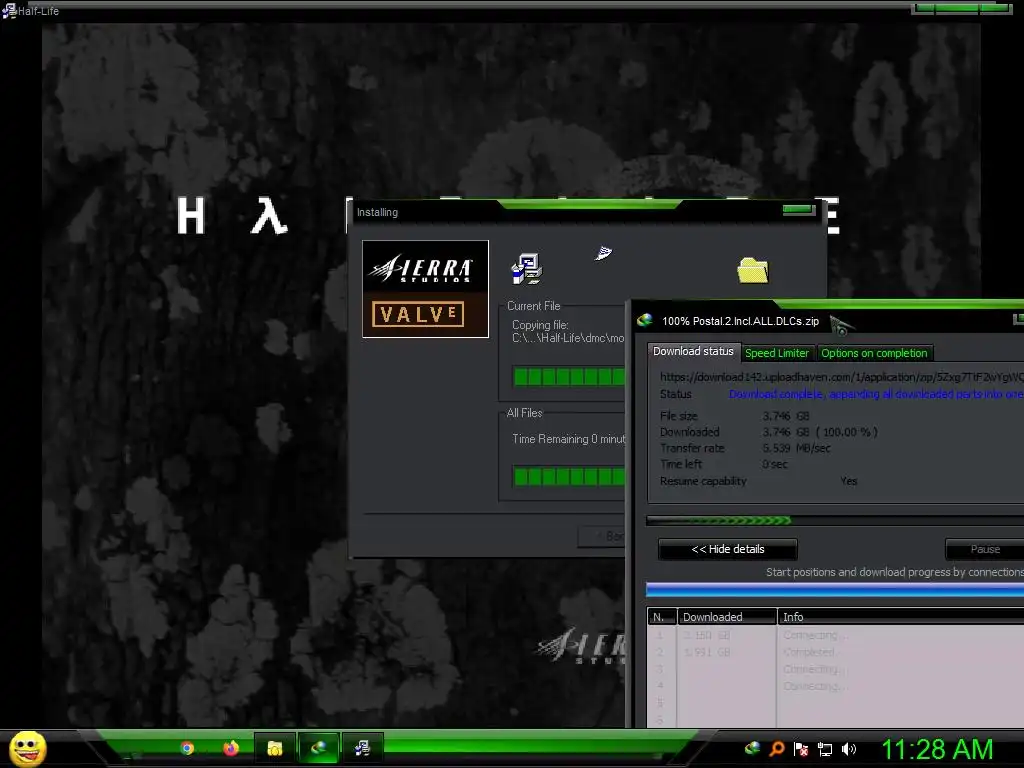Open the Internet Download Manager tray icon
Viewport: 1024px width, 768px height.
[x=752, y=748]
